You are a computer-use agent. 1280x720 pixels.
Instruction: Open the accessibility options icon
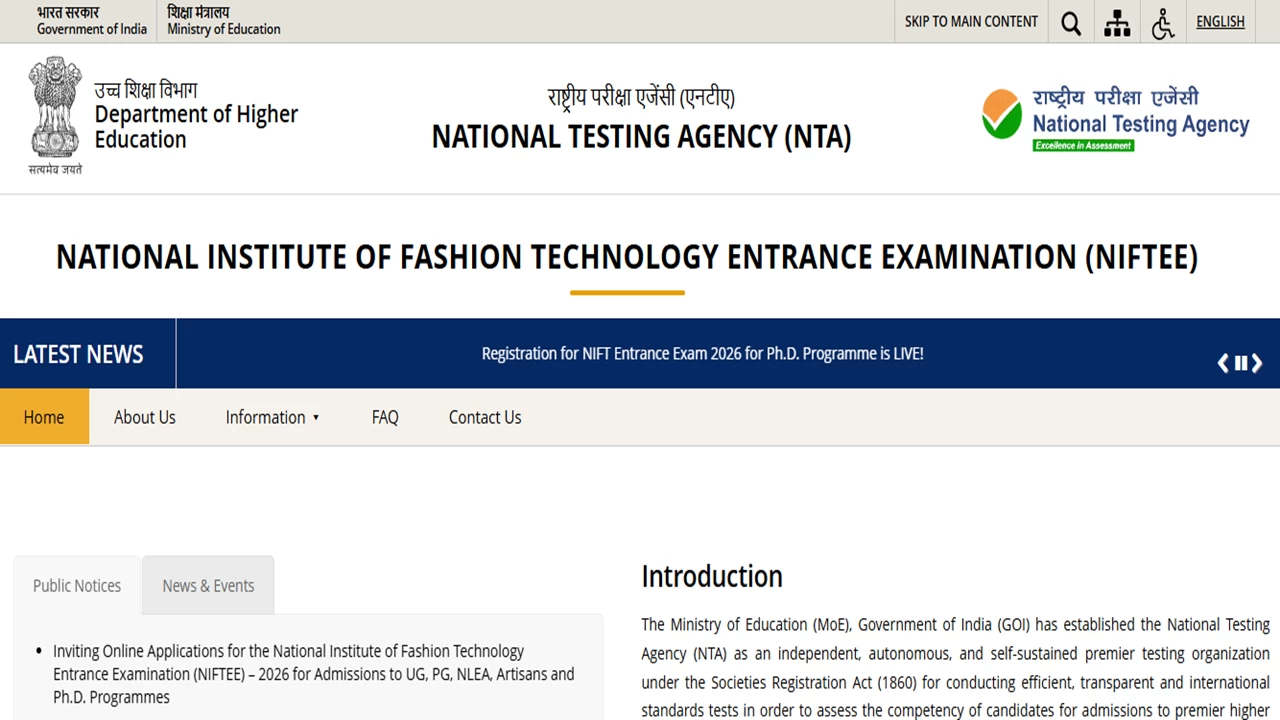point(1163,21)
